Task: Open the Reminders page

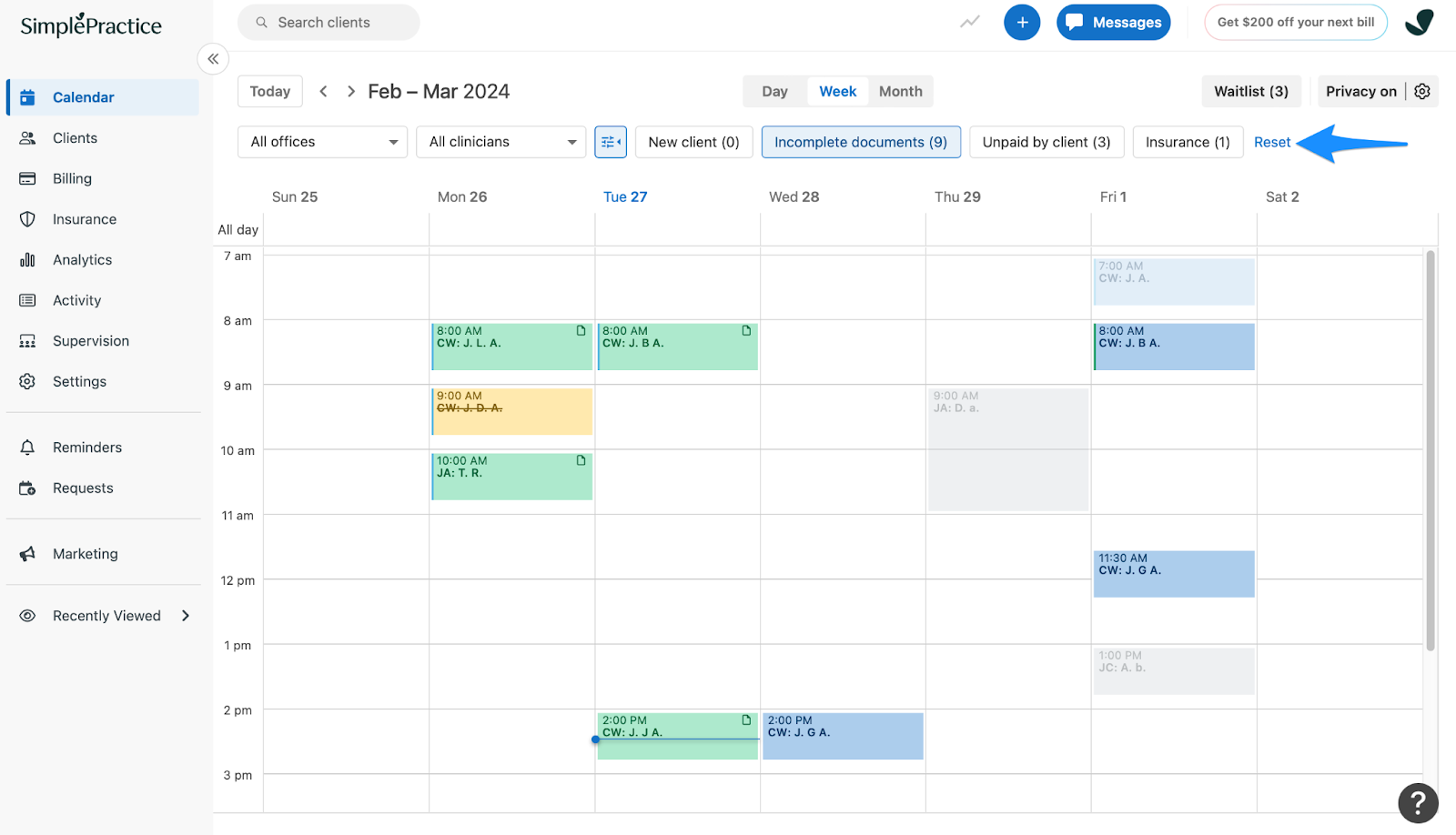Action: tap(86, 447)
